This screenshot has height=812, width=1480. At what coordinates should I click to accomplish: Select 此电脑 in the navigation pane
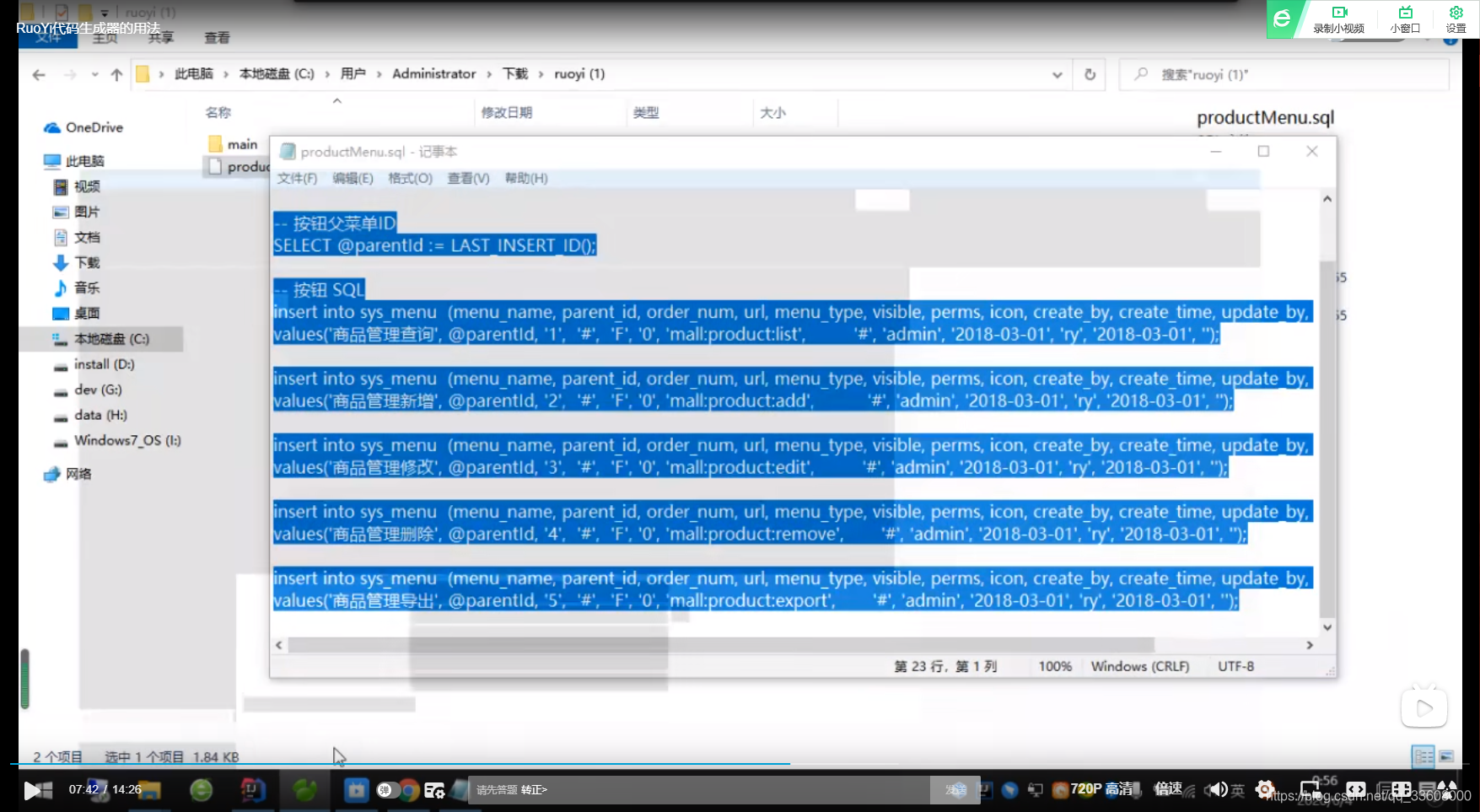coord(76,161)
